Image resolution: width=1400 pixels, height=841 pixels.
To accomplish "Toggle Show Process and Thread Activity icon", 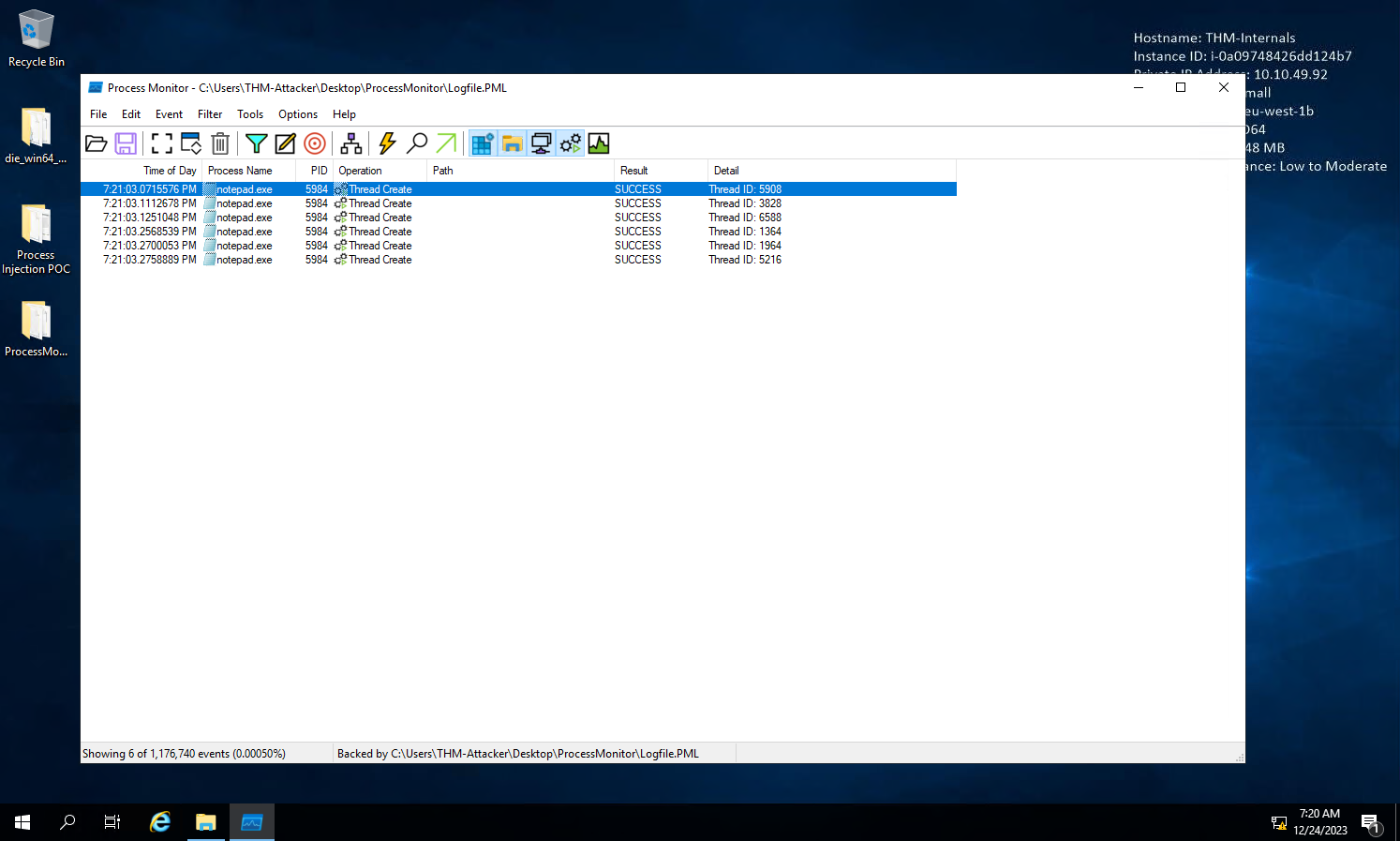I will pos(570,143).
